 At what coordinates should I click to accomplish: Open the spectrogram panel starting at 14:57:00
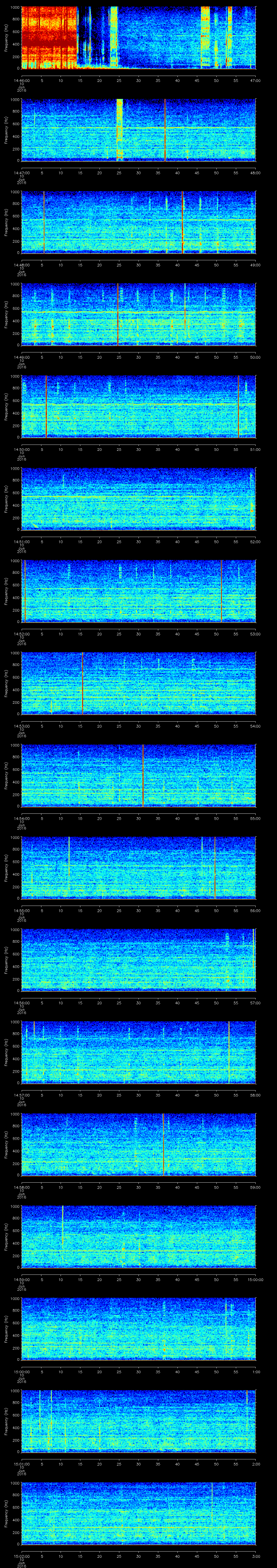[x=138, y=1052]
